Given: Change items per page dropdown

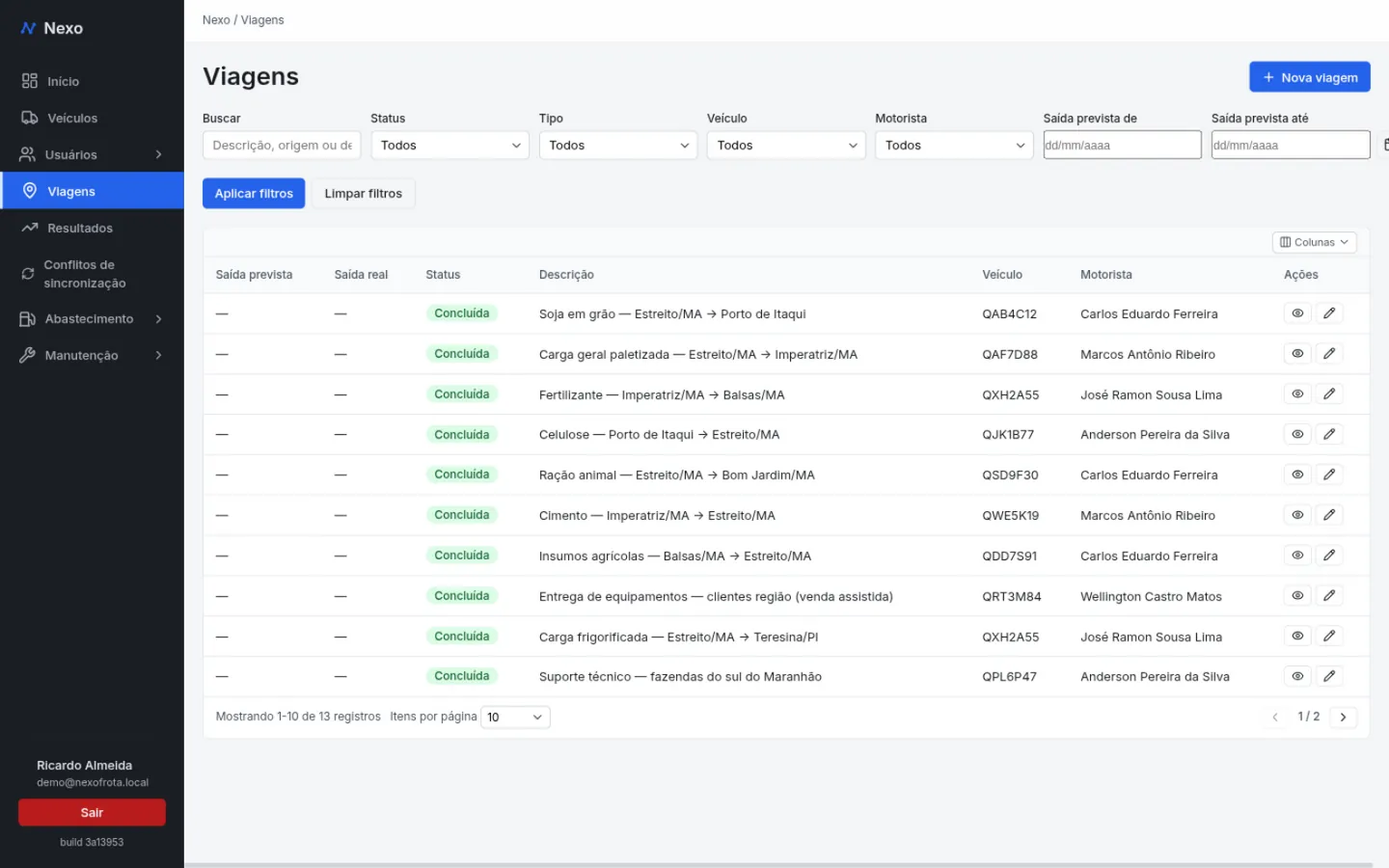Looking at the screenshot, I should pyautogui.click(x=515, y=717).
